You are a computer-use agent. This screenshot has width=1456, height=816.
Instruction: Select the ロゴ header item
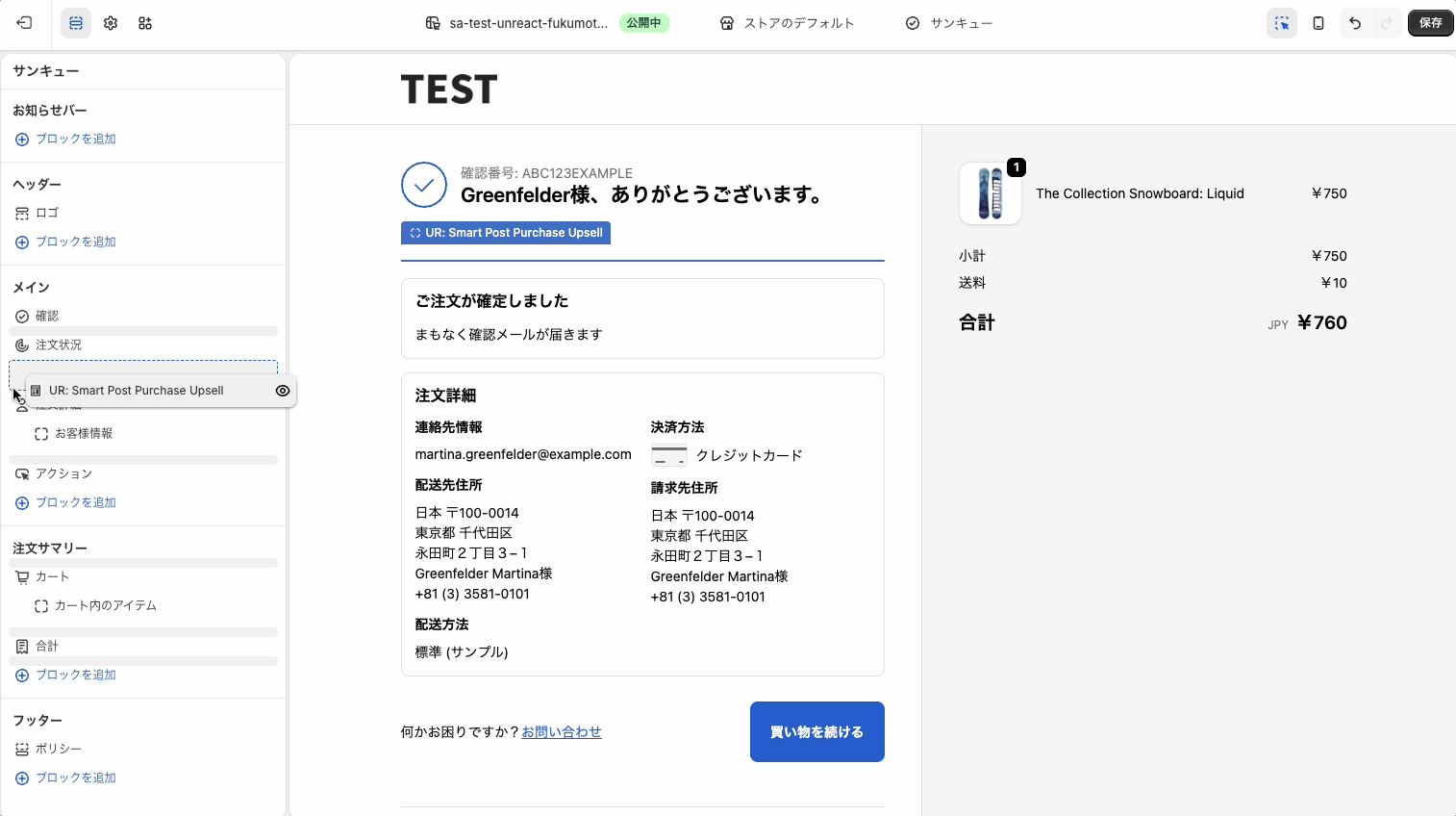(144, 213)
